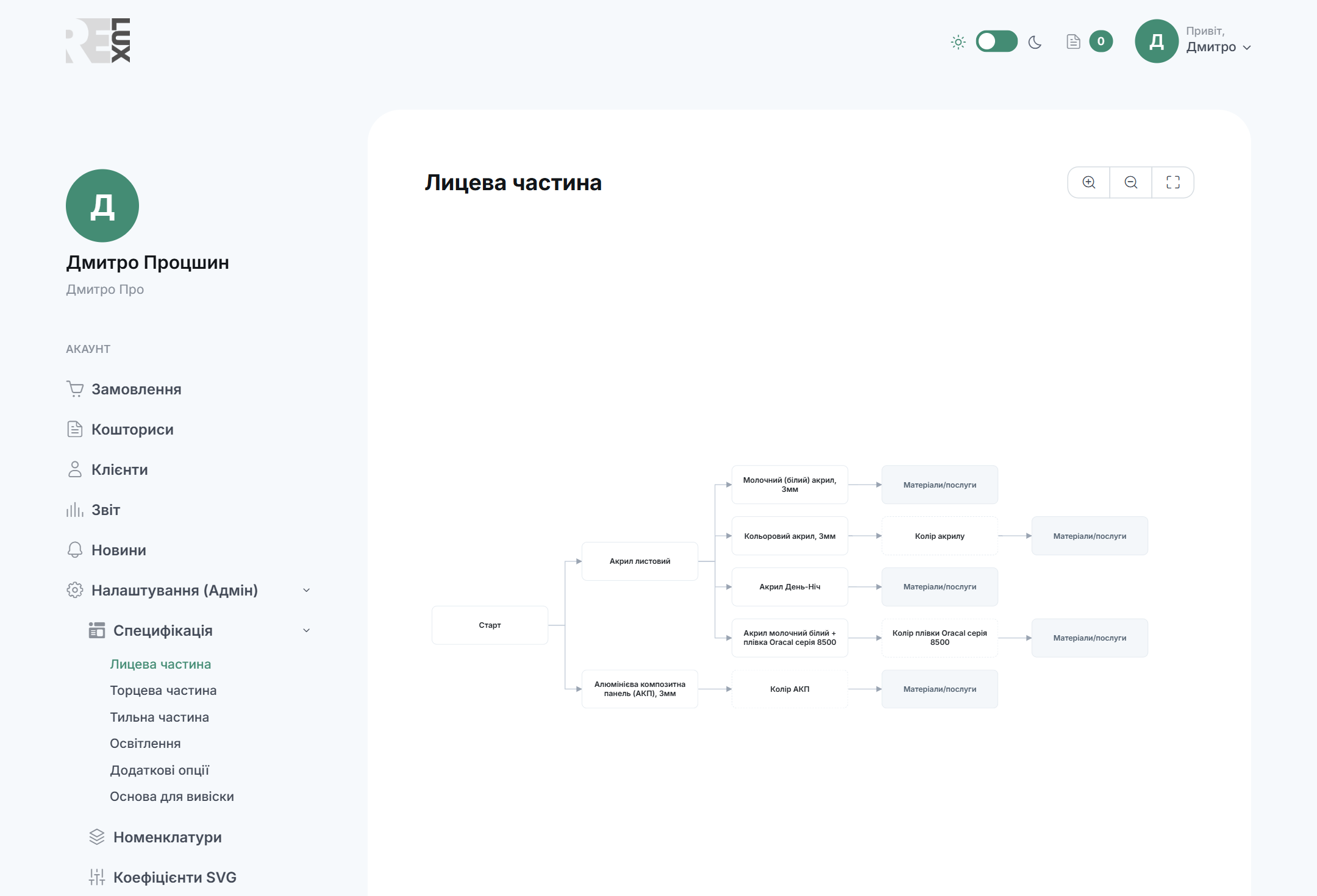Click the Коефіцієнти SVG sliders icon
The width and height of the screenshot is (1317, 896).
pos(97,877)
